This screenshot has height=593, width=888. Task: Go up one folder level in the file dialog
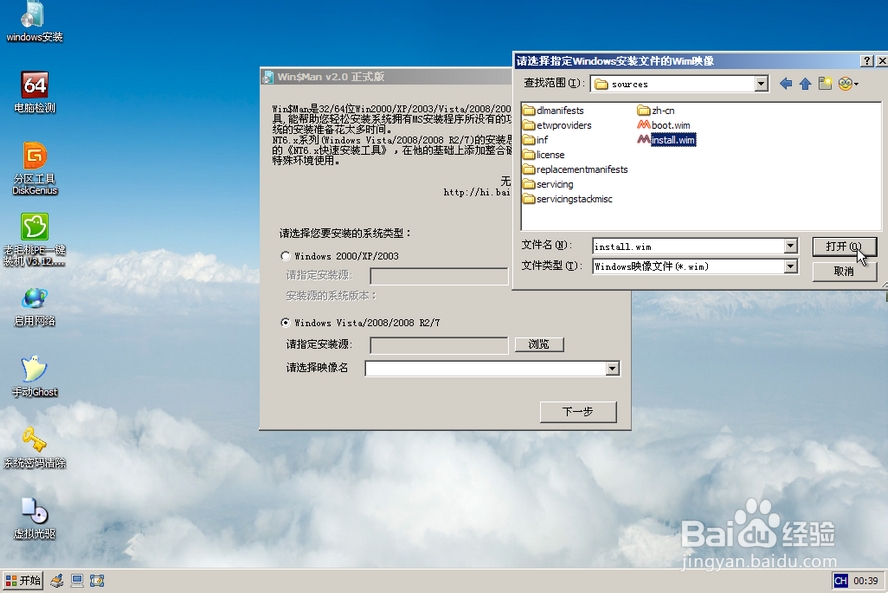[805, 84]
